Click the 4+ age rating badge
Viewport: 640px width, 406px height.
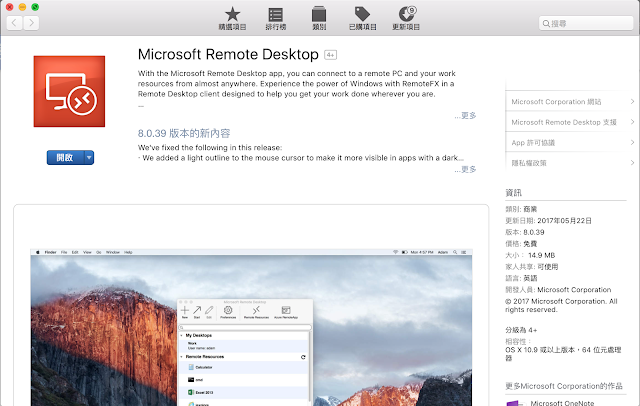click(x=330, y=55)
